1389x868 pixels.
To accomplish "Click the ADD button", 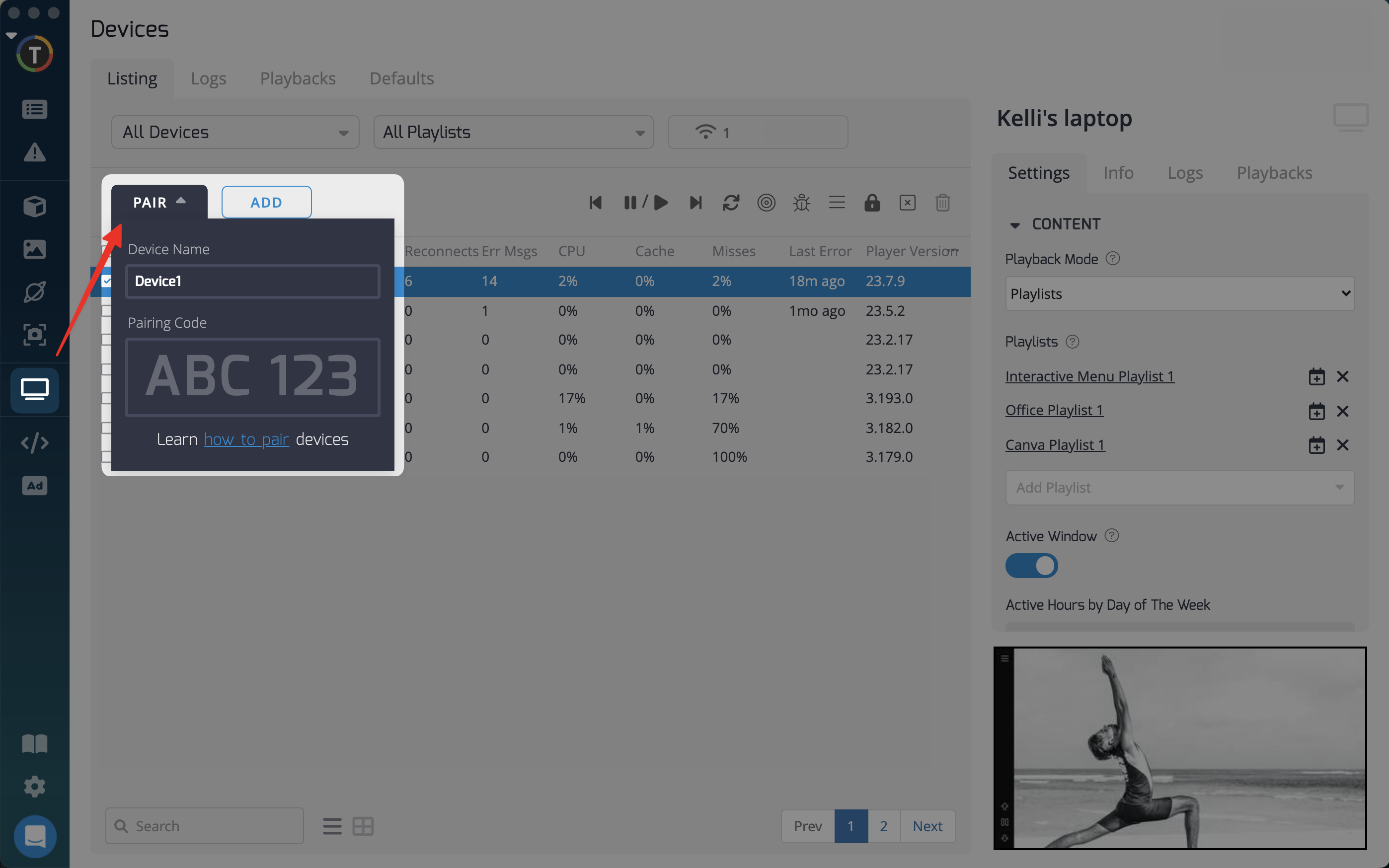I will tap(266, 202).
